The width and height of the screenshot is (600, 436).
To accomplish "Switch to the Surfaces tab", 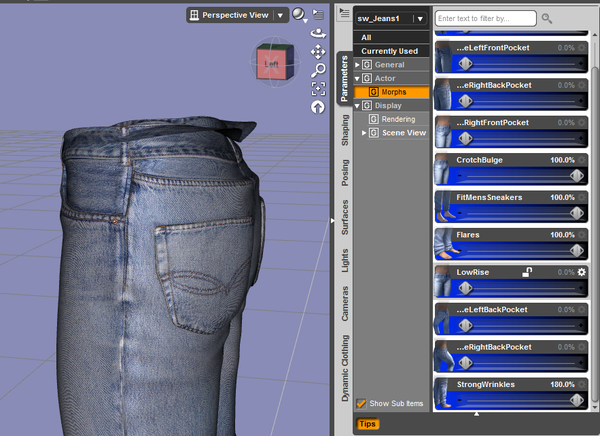I will 345,217.
